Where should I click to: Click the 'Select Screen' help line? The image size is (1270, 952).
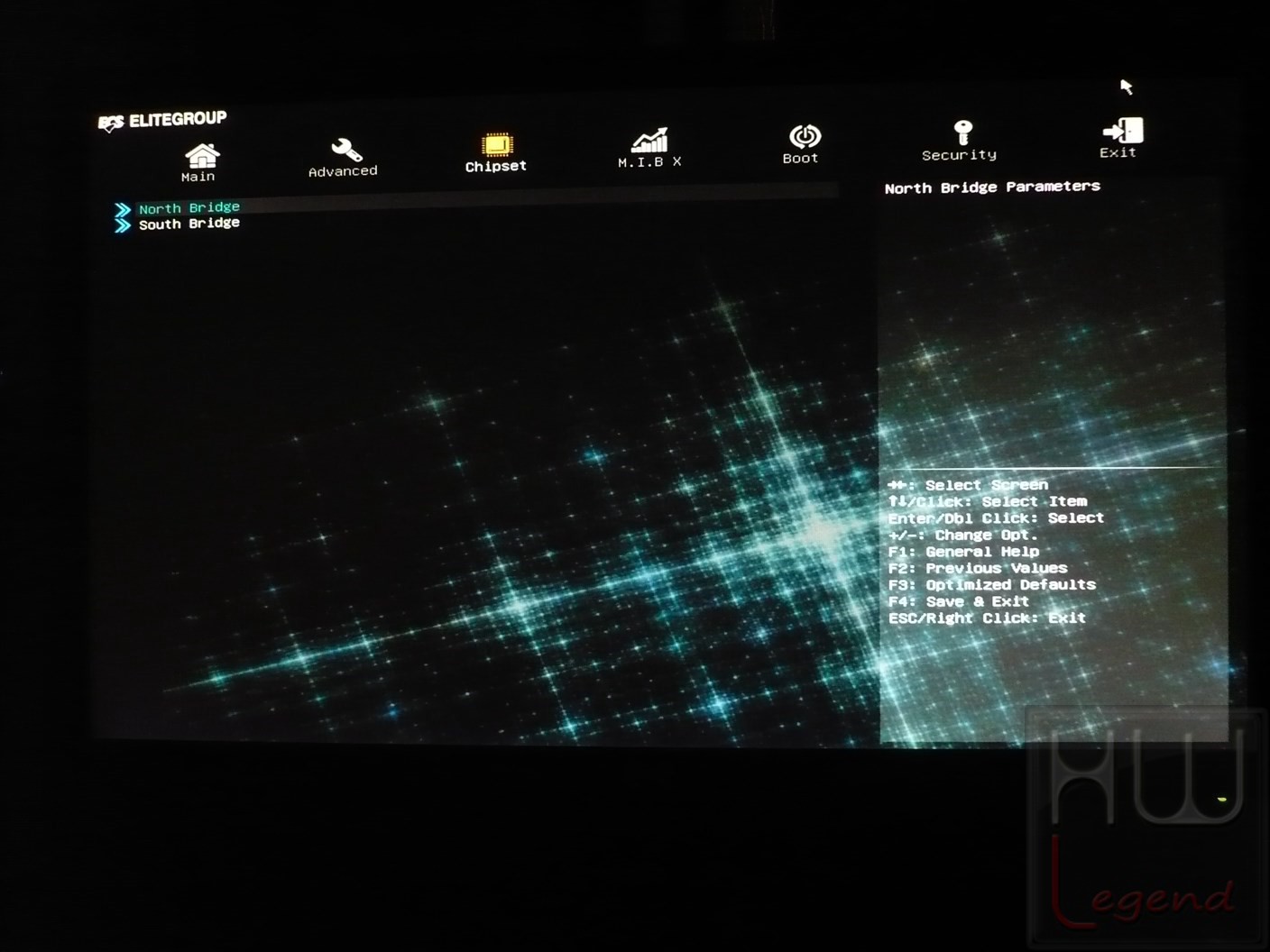click(x=968, y=485)
